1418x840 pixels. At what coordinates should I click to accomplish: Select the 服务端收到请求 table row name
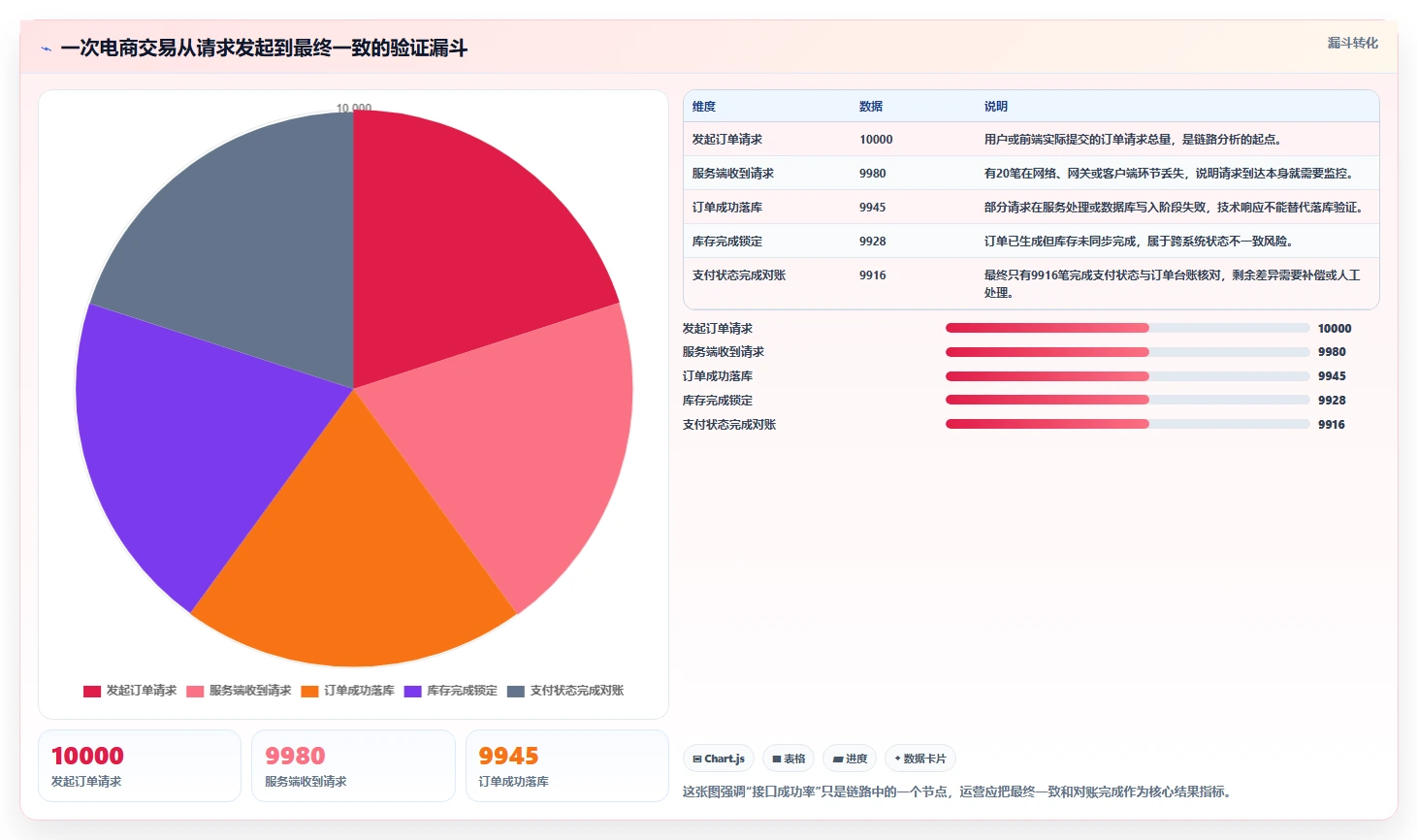point(733,174)
